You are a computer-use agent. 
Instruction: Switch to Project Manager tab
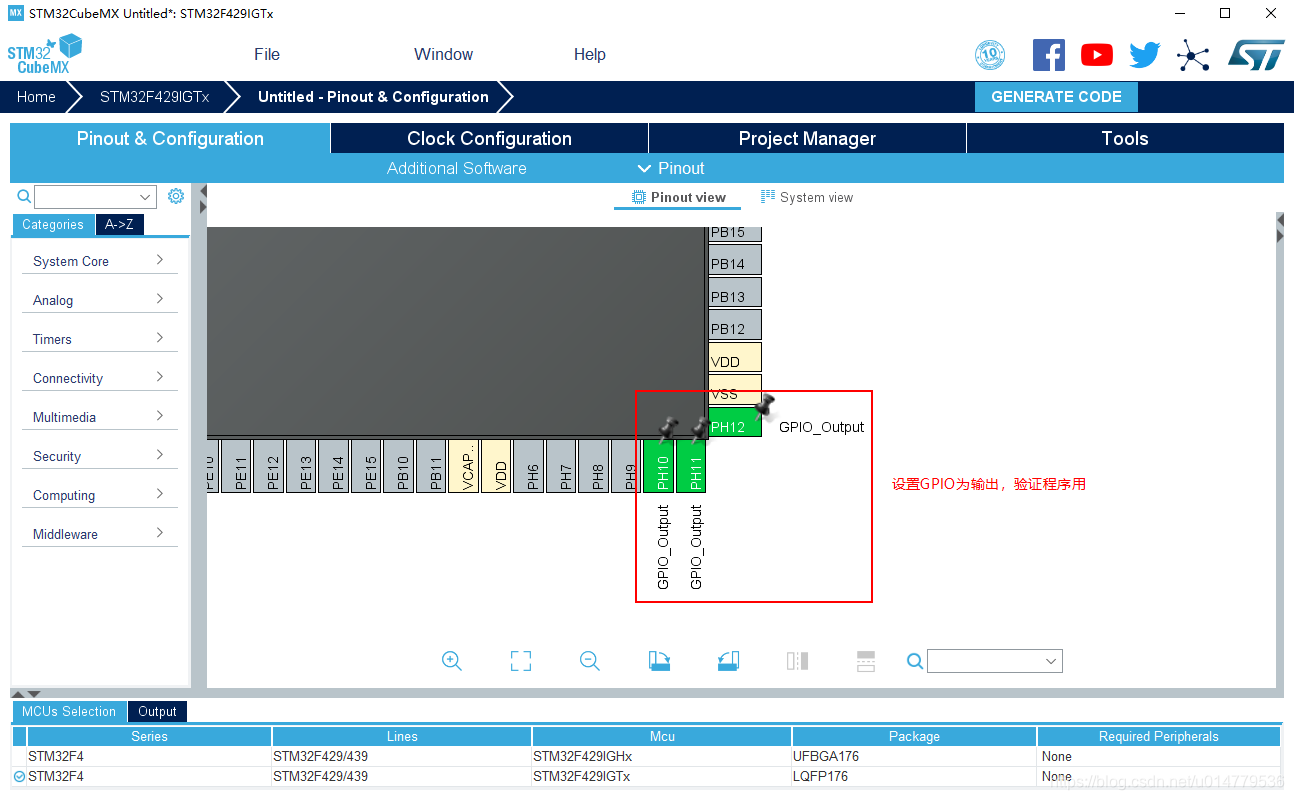pos(807,138)
